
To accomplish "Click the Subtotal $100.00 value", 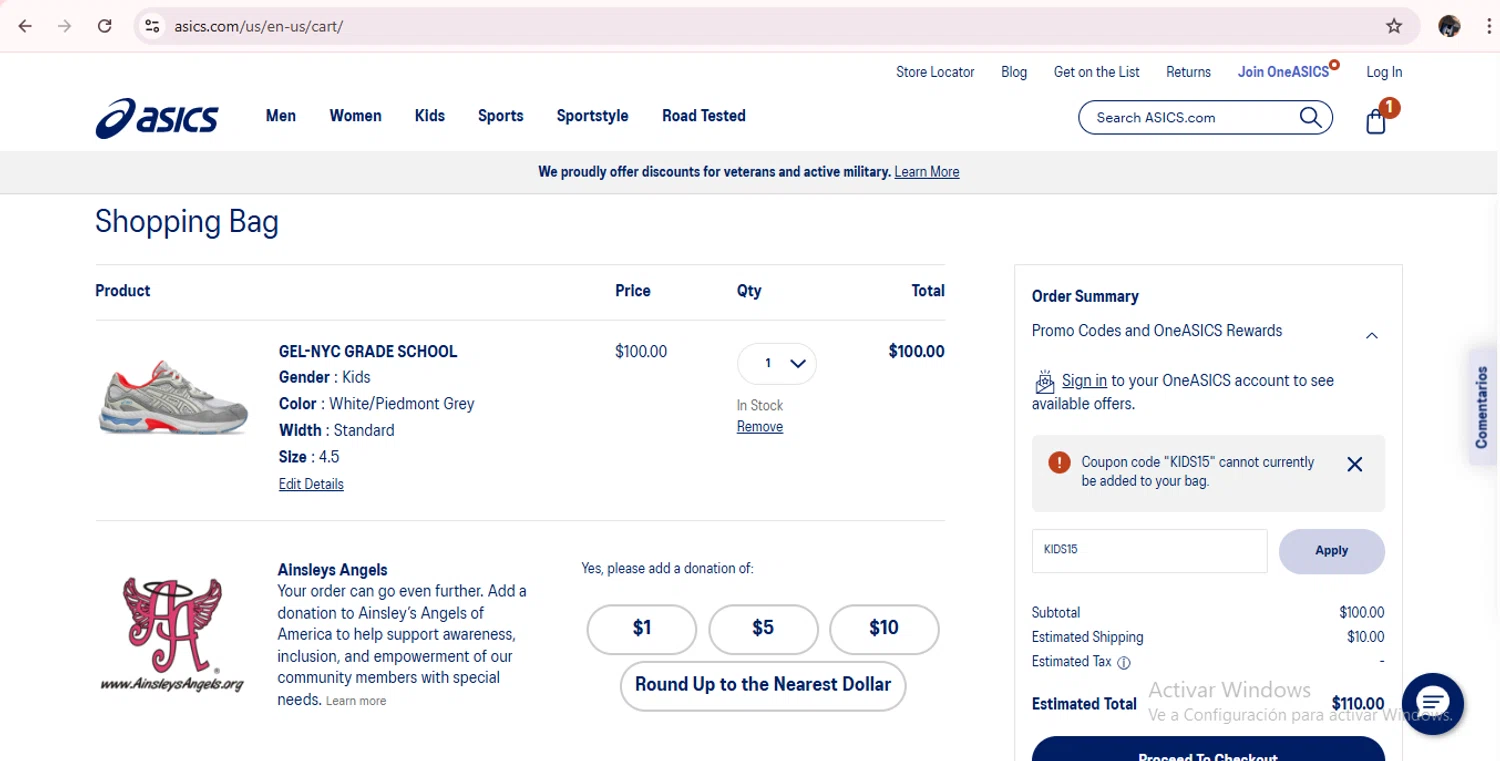I will pyautogui.click(x=1362, y=613).
